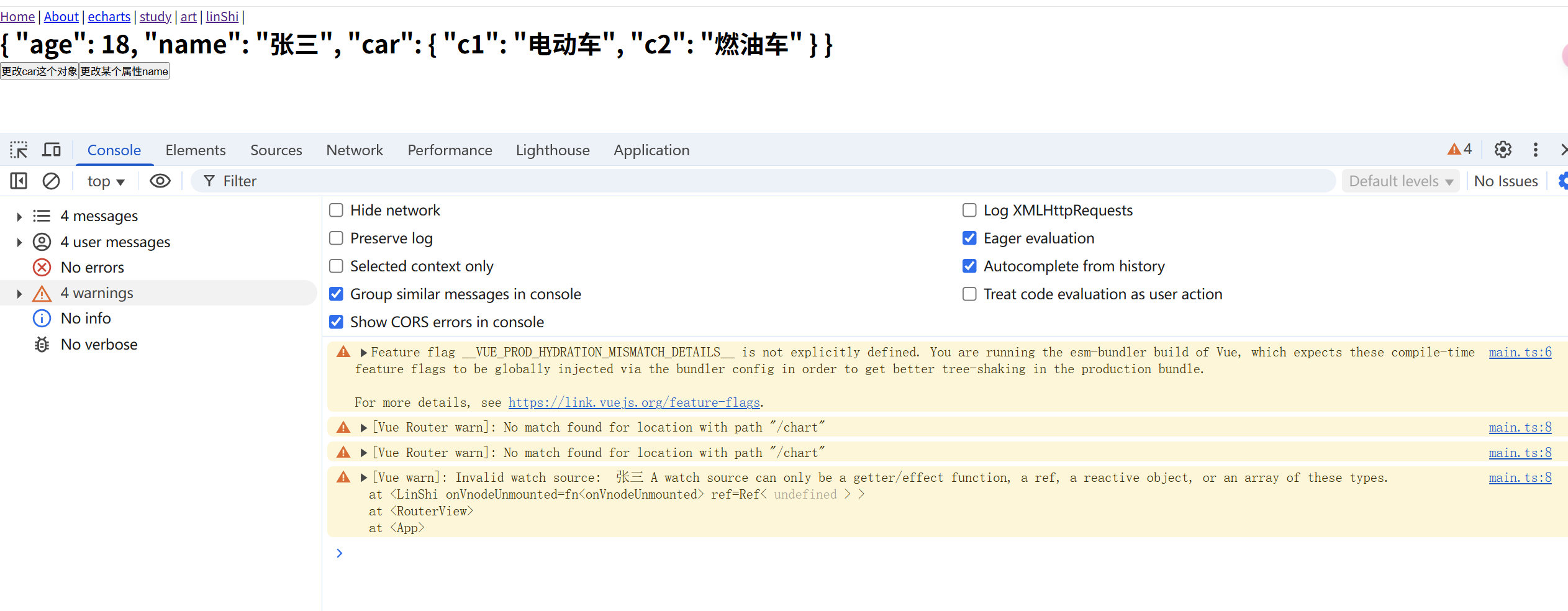Check the Hide network checkbox
Image resolution: width=1568 pixels, height=611 pixels.
(x=336, y=210)
